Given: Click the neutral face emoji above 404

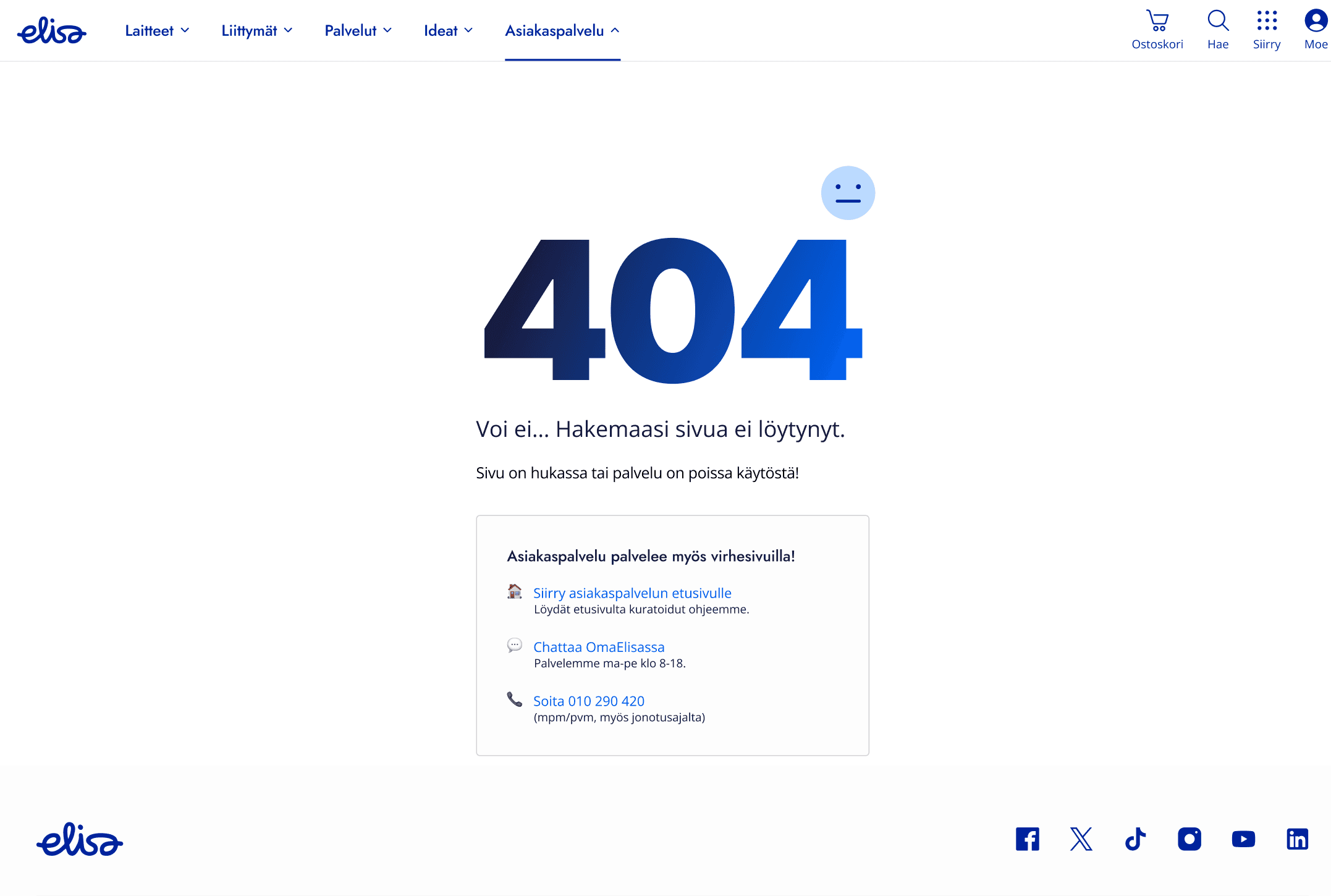Looking at the screenshot, I should tap(848, 193).
